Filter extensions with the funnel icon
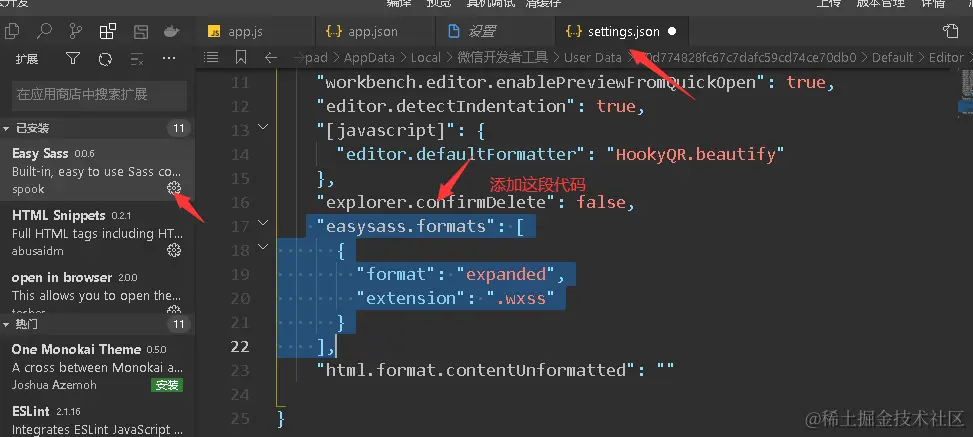The height and width of the screenshot is (437, 973). tap(73, 59)
